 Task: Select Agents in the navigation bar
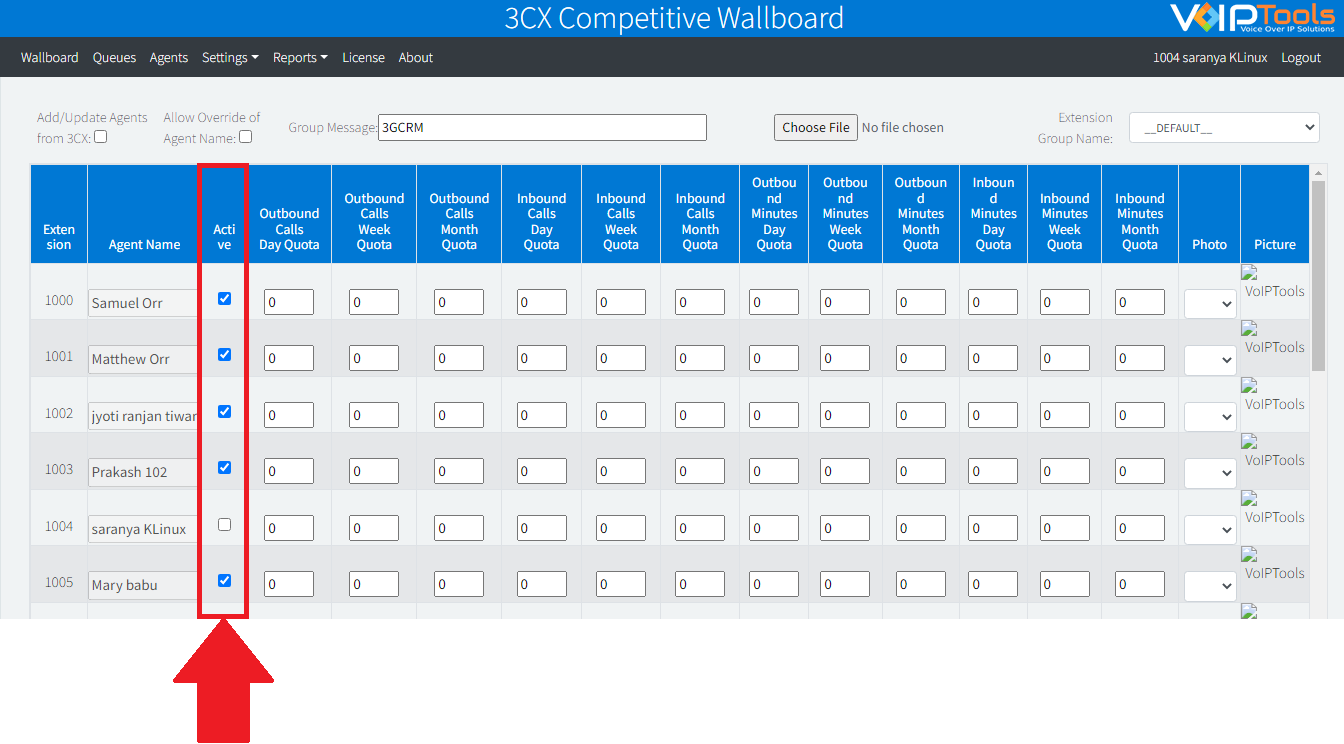169,58
